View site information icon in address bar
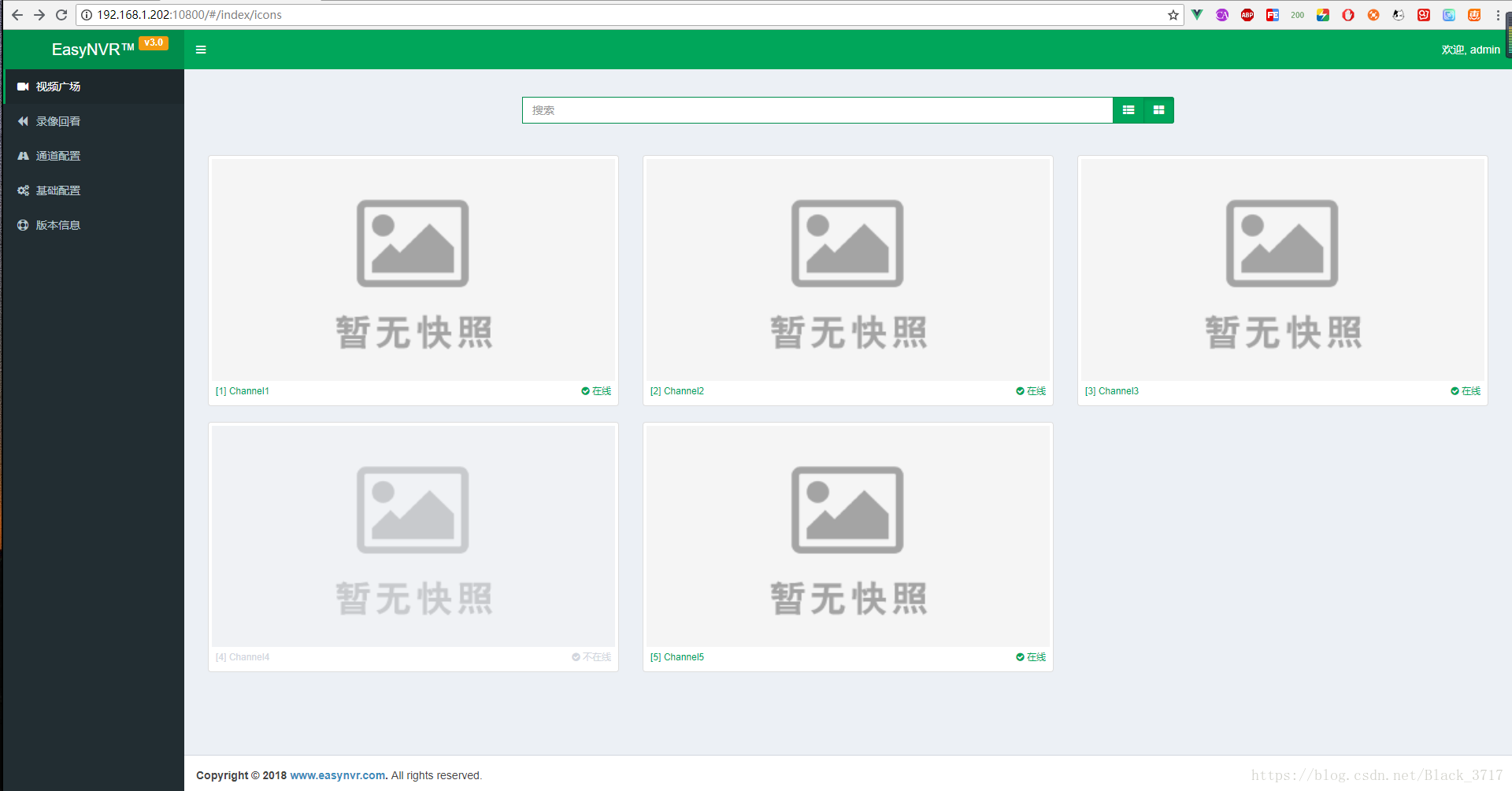 tap(87, 15)
